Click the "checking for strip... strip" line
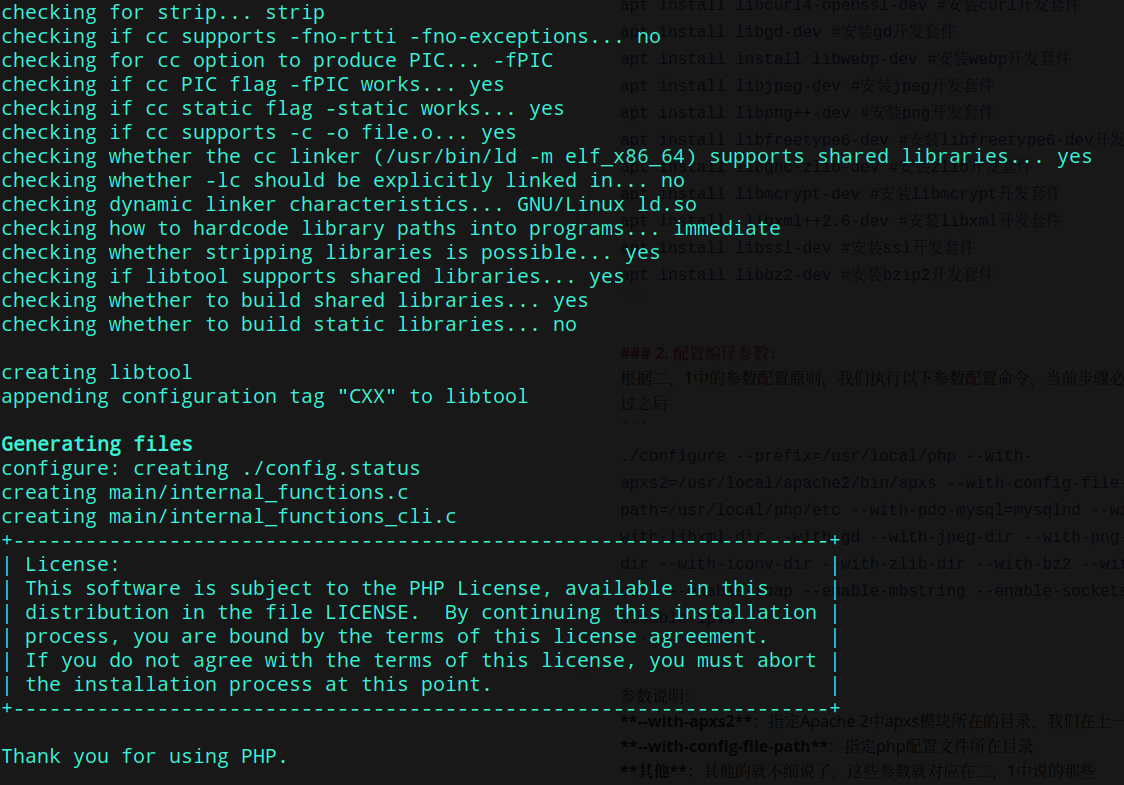1124x785 pixels. point(162,12)
